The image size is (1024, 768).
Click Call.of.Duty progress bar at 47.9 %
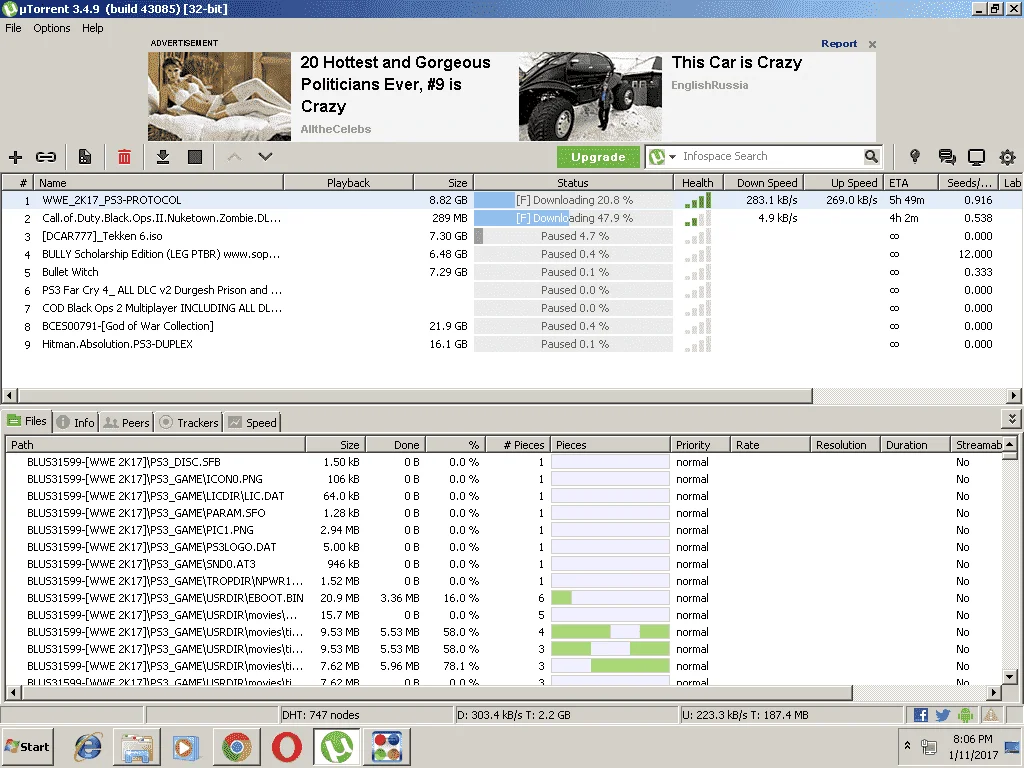pos(573,218)
